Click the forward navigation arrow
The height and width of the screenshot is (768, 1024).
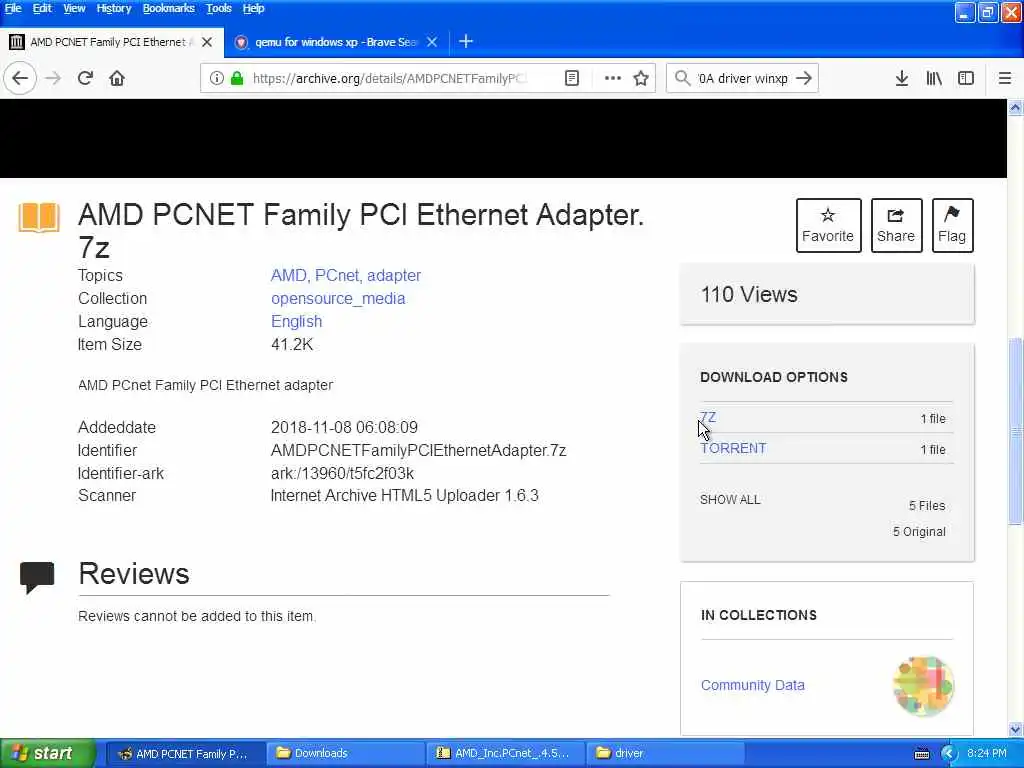tap(53, 78)
